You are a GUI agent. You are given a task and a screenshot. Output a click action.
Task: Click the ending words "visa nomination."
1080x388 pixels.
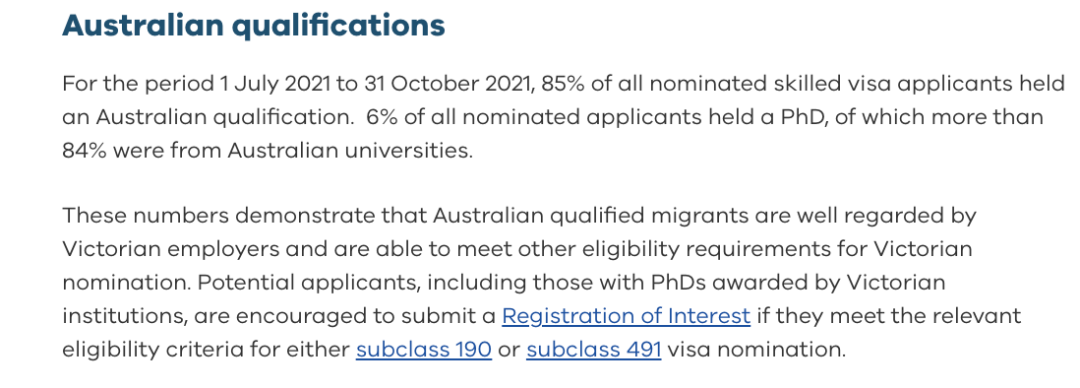756,349
